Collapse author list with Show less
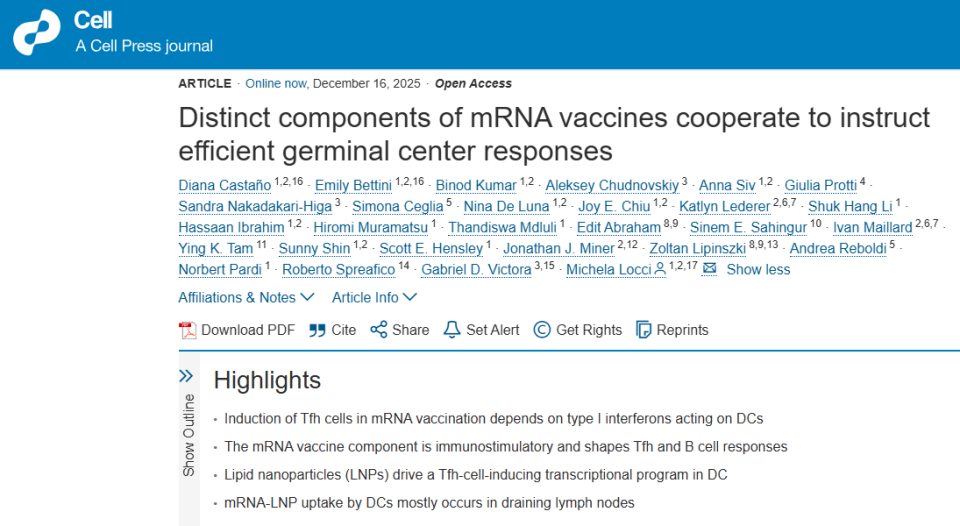This screenshot has height=526, width=960. coord(758,270)
